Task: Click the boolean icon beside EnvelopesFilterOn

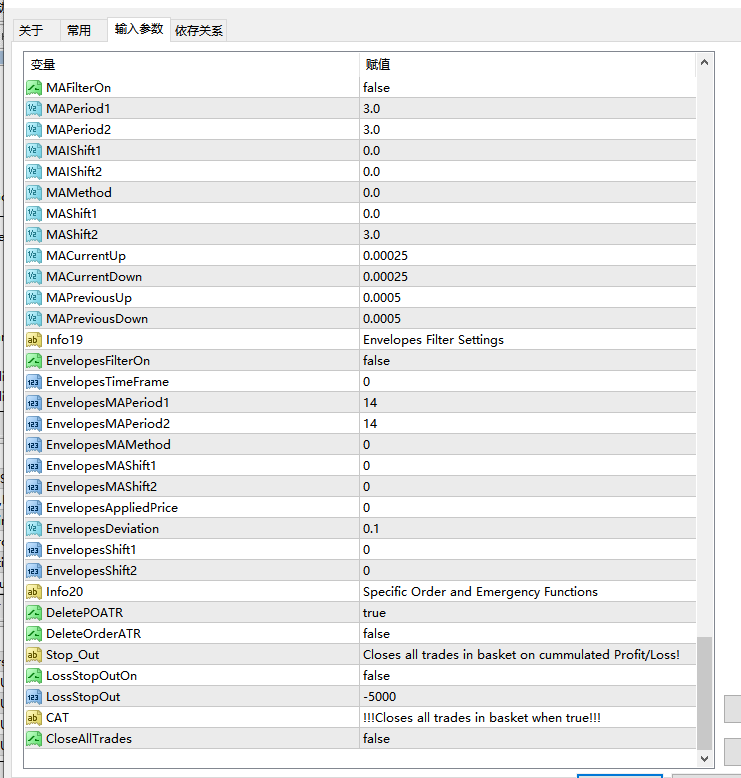Action: tap(34, 361)
